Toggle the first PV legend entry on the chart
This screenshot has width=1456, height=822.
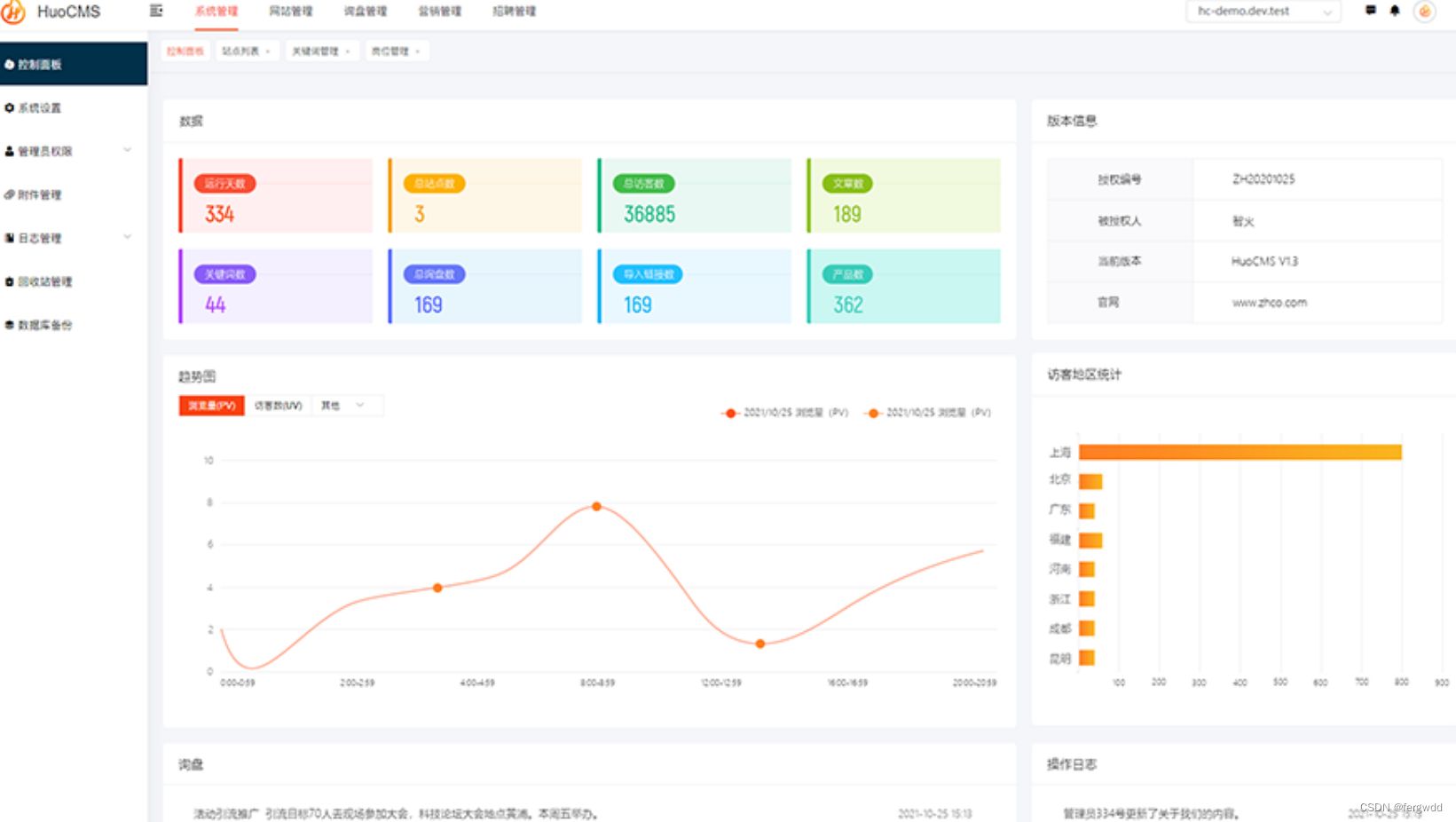[785, 413]
